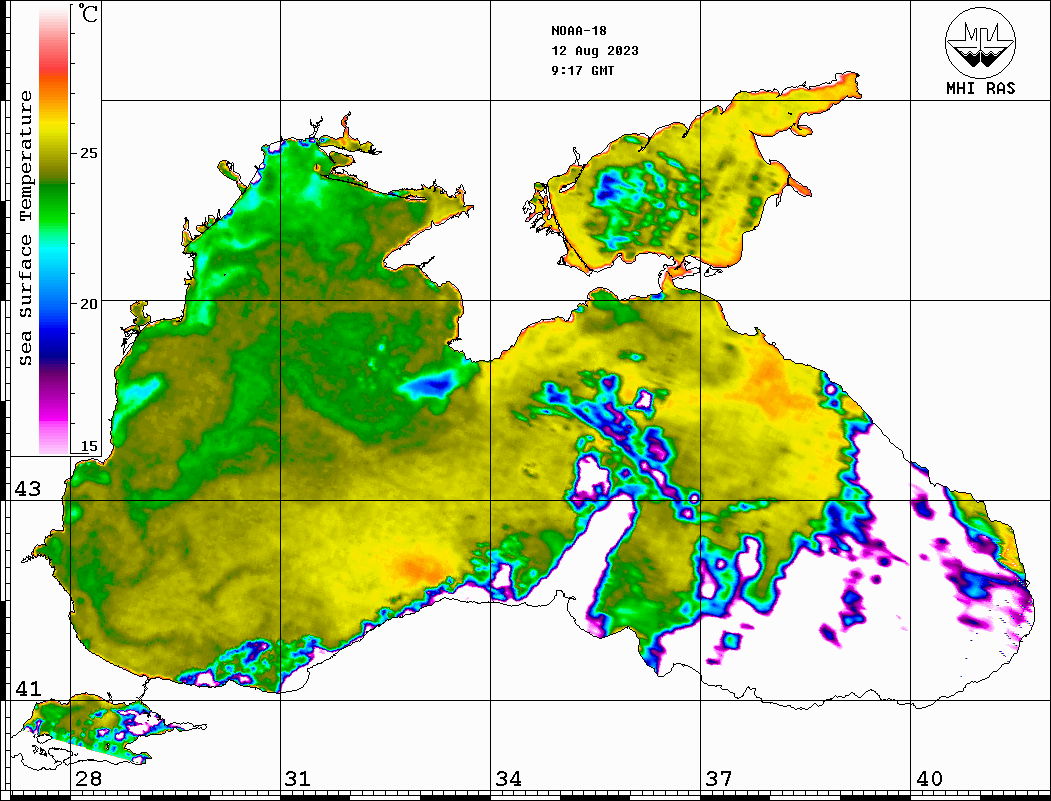Click longitude label '37'

point(719,778)
